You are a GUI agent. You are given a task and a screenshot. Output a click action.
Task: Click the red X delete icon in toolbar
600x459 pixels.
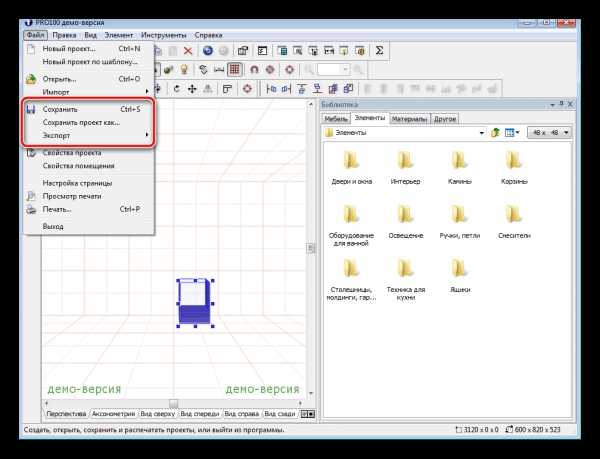point(189,49)
